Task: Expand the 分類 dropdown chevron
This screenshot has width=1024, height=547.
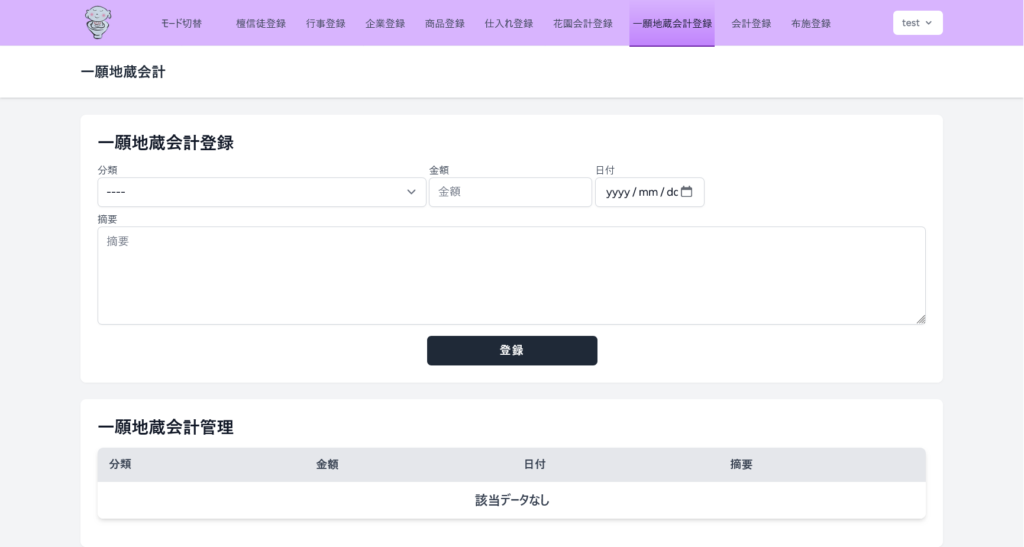Action: coord(411,192)
